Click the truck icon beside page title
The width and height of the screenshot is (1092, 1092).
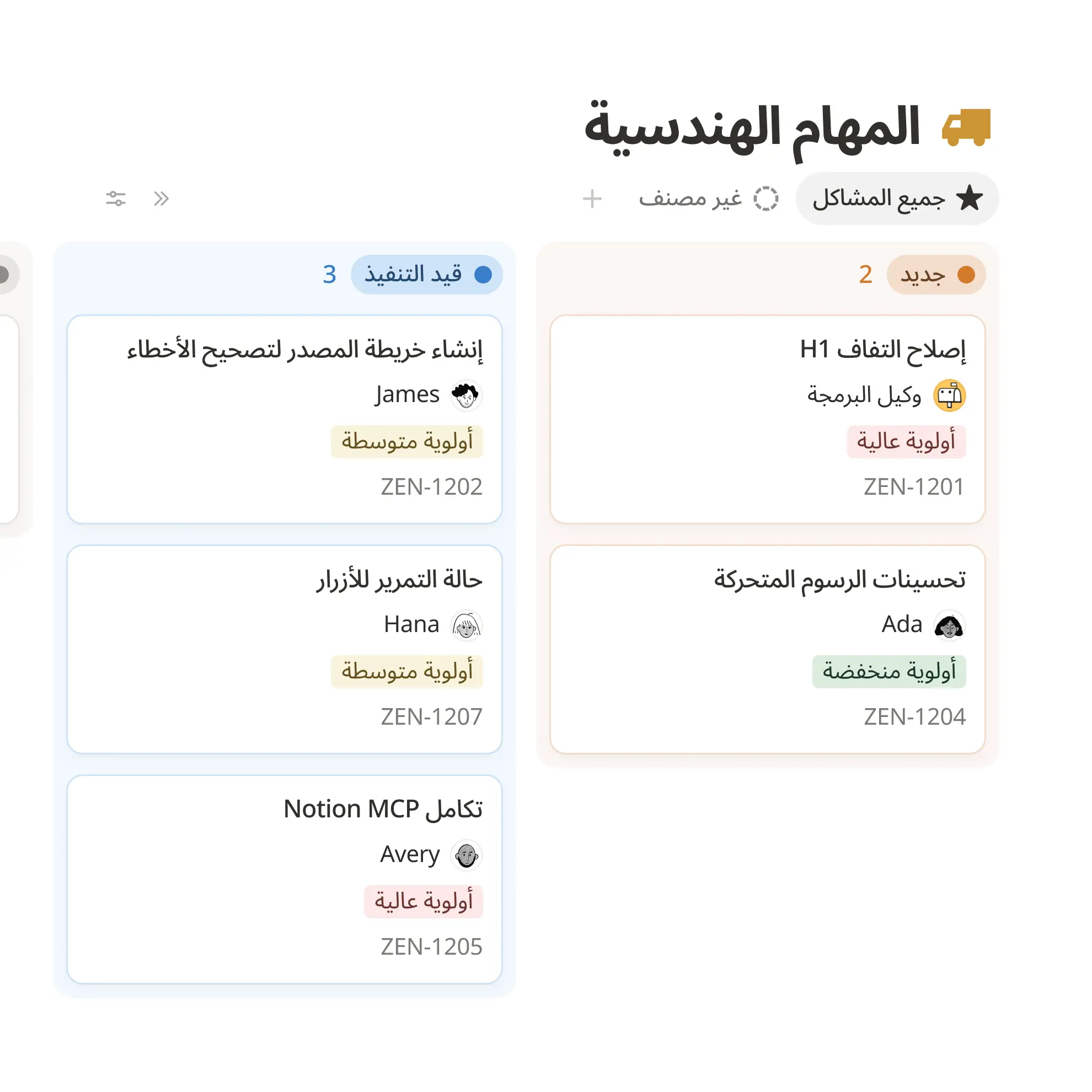coord(965,127)
